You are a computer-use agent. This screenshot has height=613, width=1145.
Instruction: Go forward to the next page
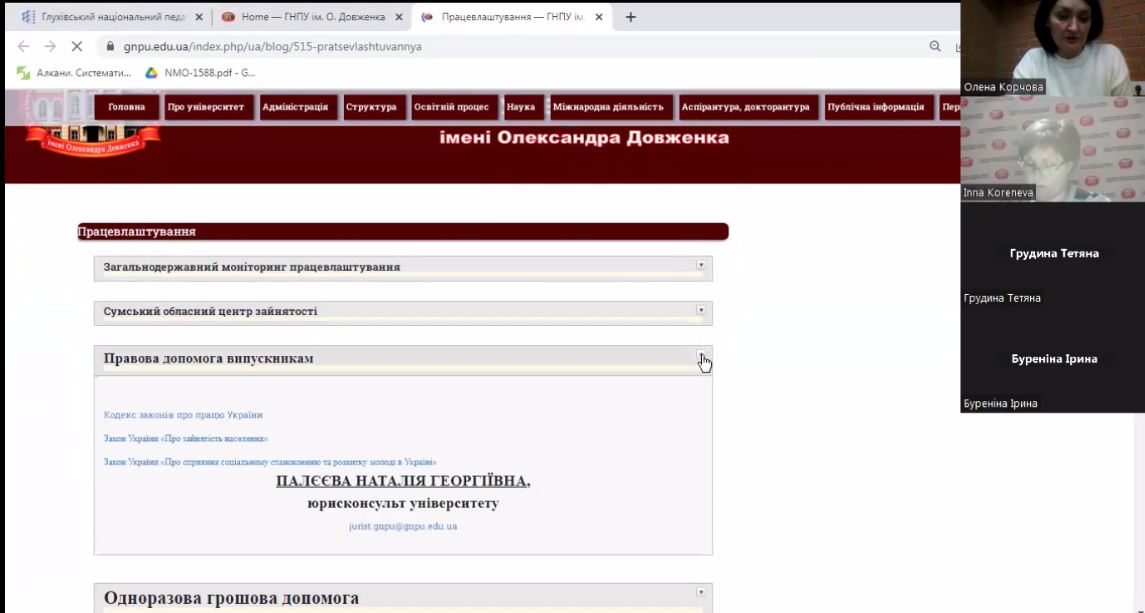click(x=50, y=46)
